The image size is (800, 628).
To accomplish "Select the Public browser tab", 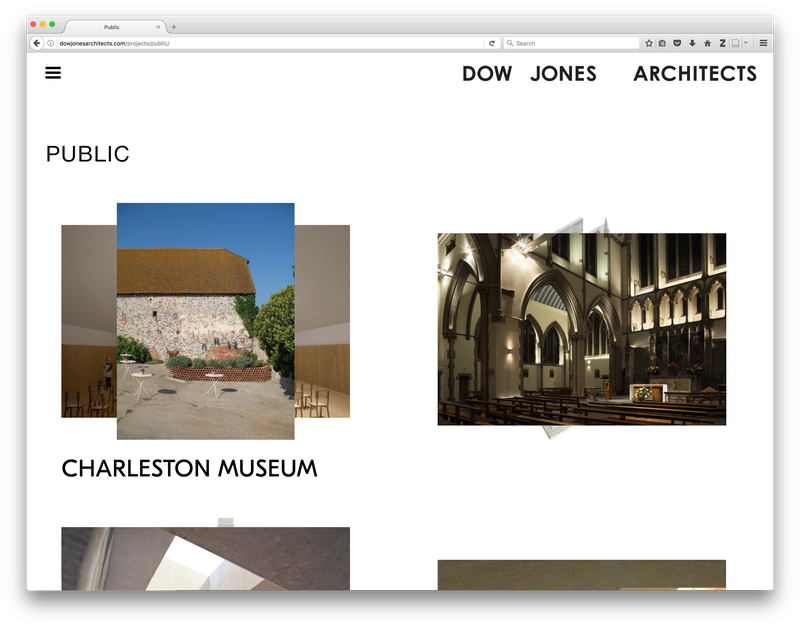I will [x=115, y=27].
